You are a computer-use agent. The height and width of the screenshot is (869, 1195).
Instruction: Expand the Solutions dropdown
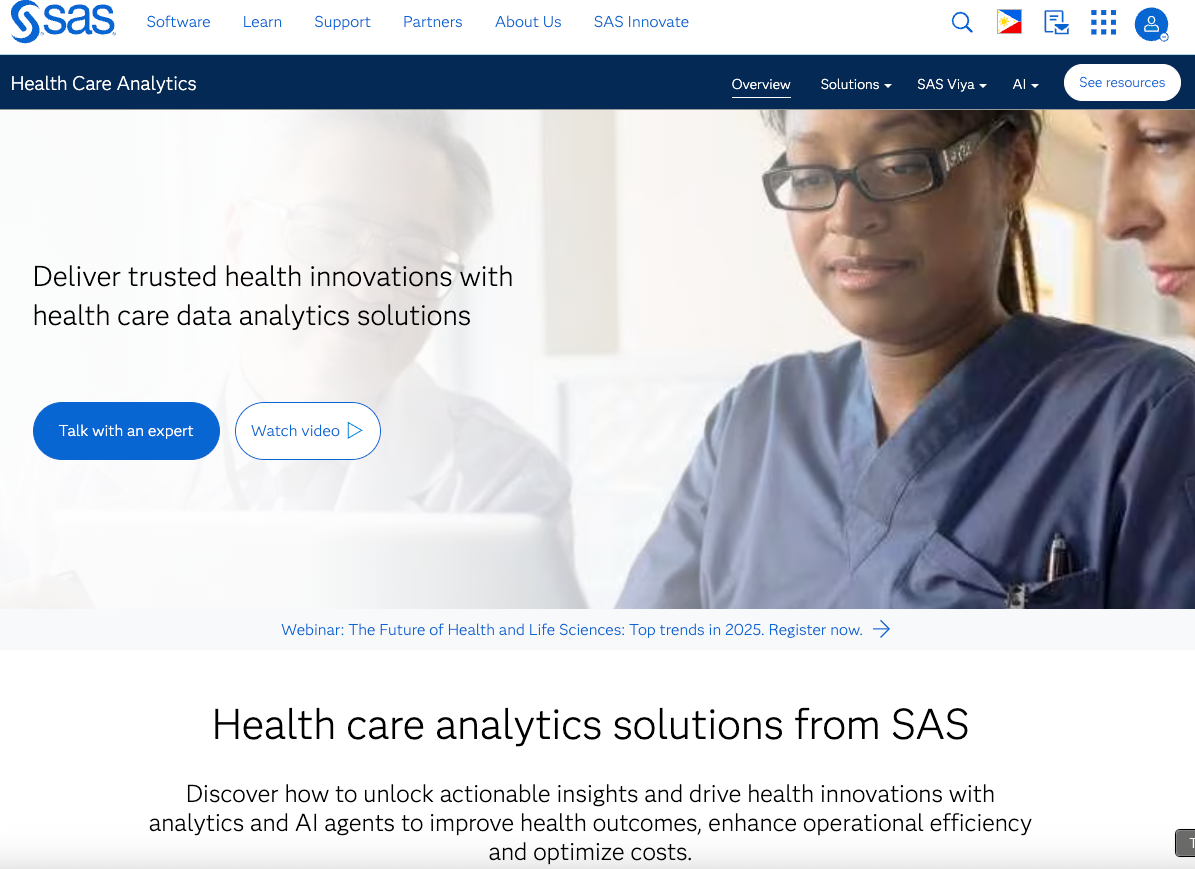(856, 84)
